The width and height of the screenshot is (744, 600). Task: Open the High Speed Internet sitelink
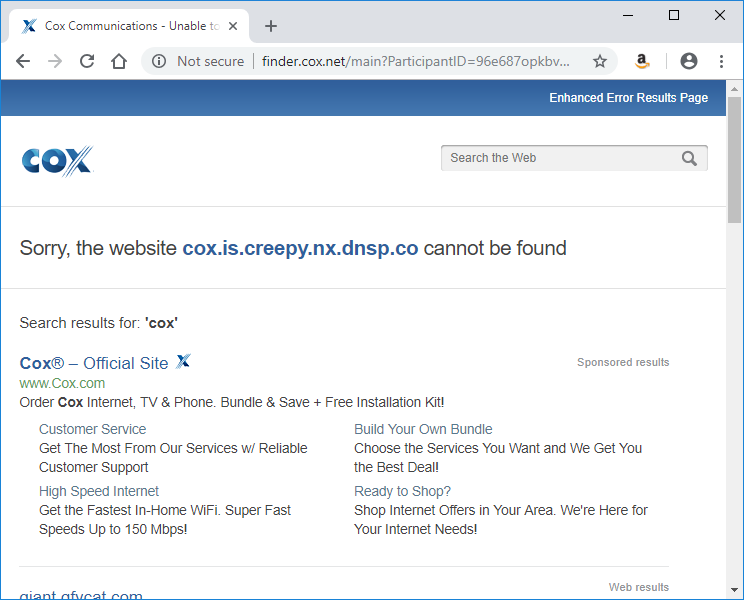[99, 491]
